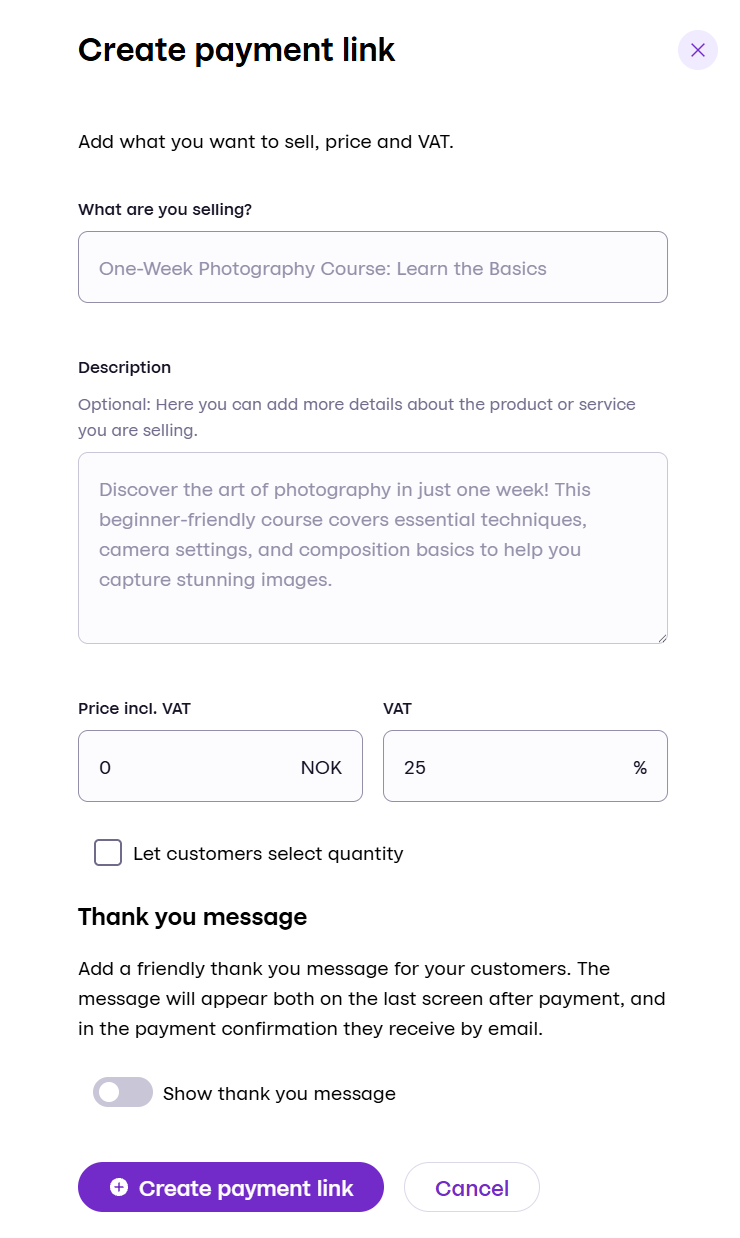Click the % symbol in the VAT field

[x=640, y=766]
